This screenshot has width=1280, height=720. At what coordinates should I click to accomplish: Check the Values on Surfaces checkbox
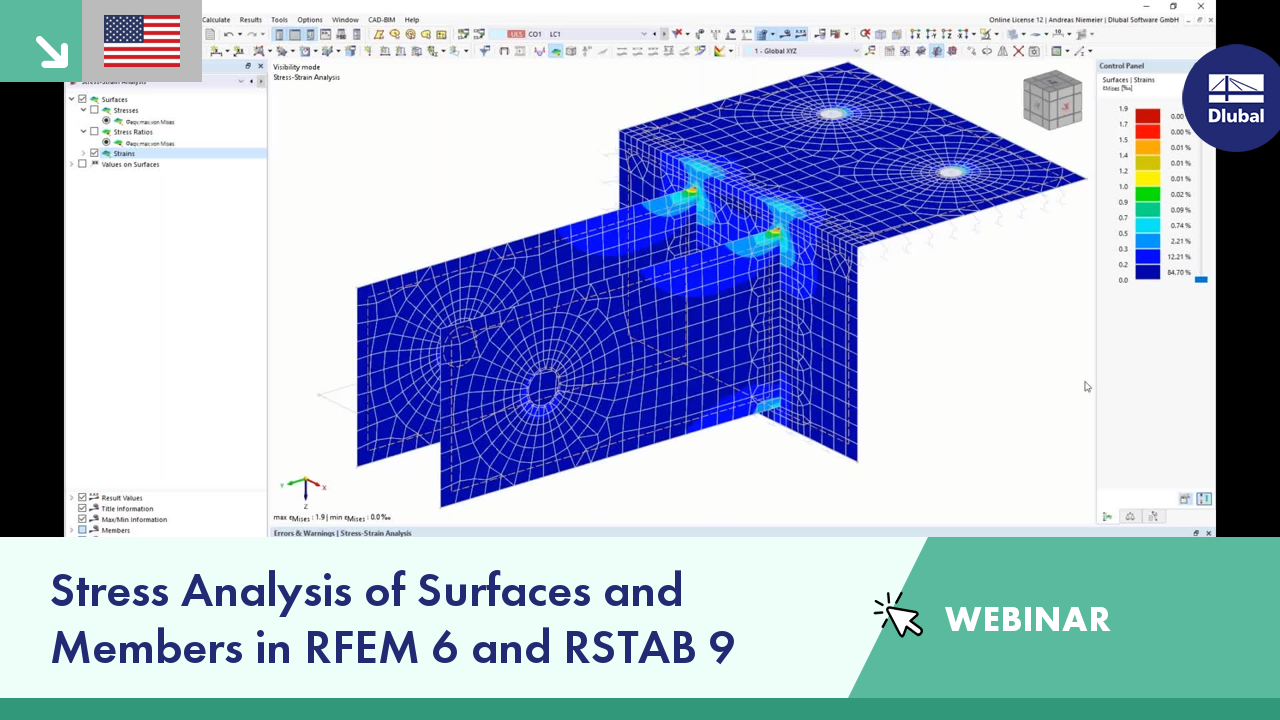[82, 164]
